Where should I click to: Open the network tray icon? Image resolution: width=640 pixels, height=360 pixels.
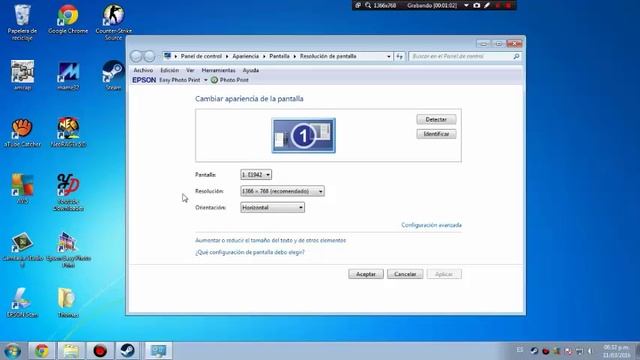(580, 351)
